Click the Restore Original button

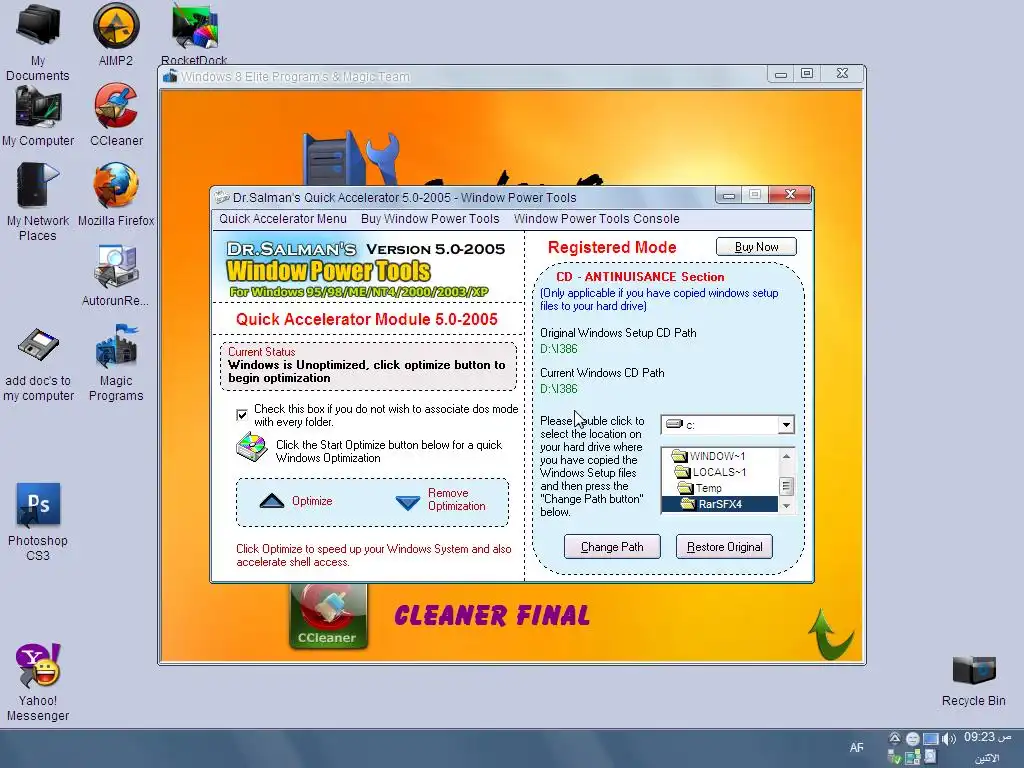(724, 547)
